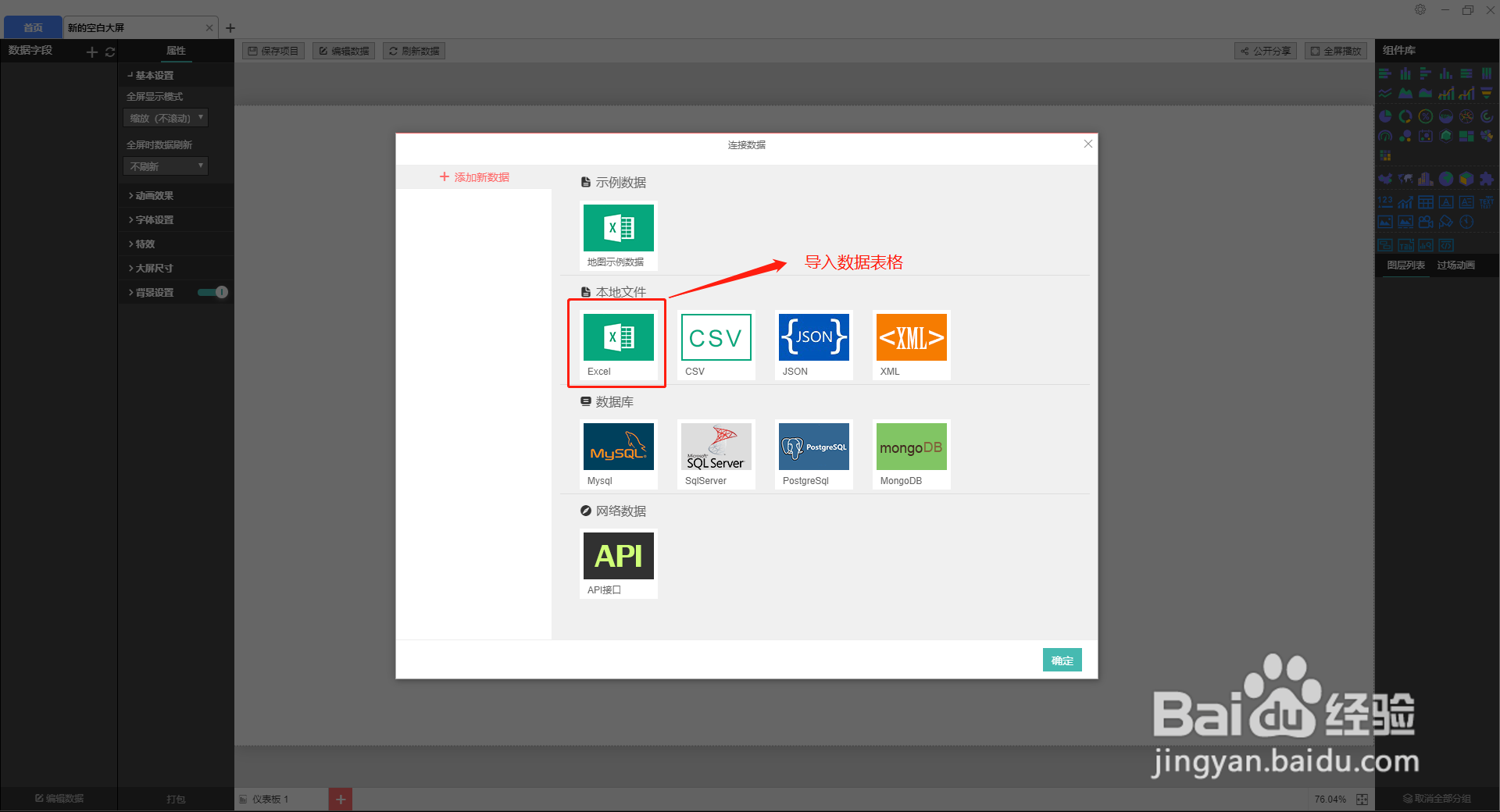Add a bubble chart component
Image resolution: width=1500 pixels, height=812 pixels.
(1405, 136)
